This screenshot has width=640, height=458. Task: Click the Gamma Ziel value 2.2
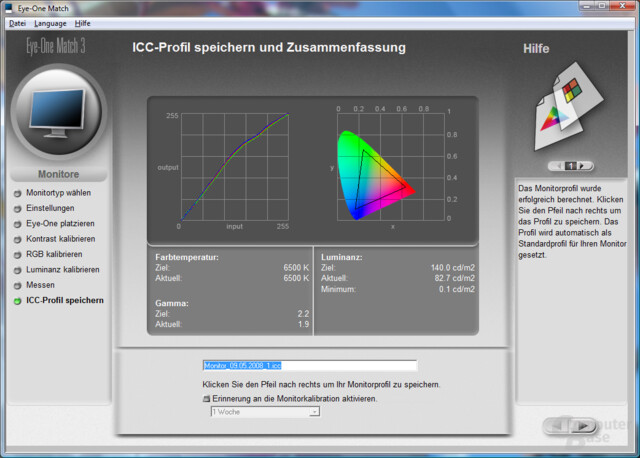pyautogui.click(x=303, y=314)
